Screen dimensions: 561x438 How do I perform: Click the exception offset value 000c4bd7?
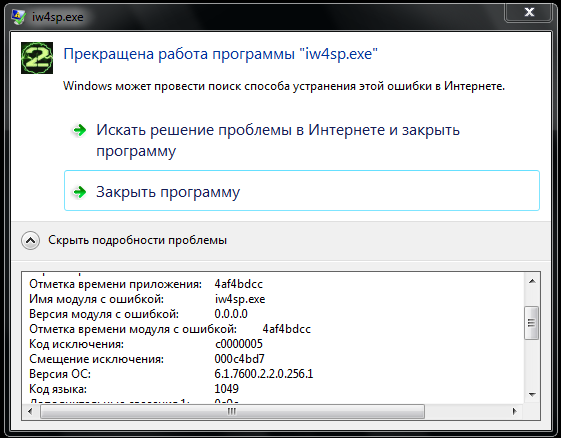239,359
